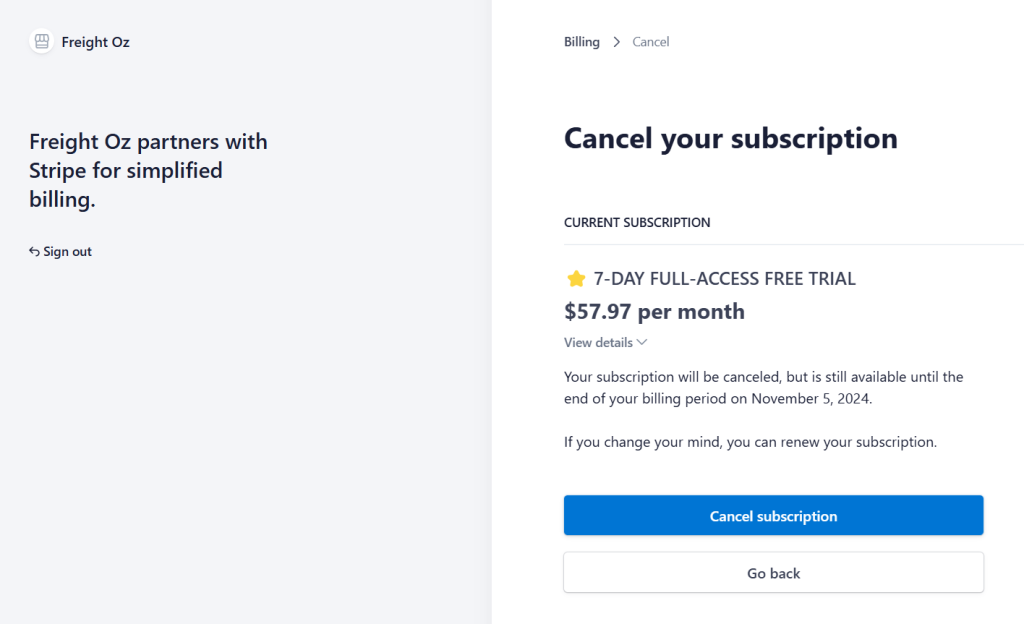
Task: Go to the Billing breadcrumb
Action: pyautogui.click(x=582, y=42)
